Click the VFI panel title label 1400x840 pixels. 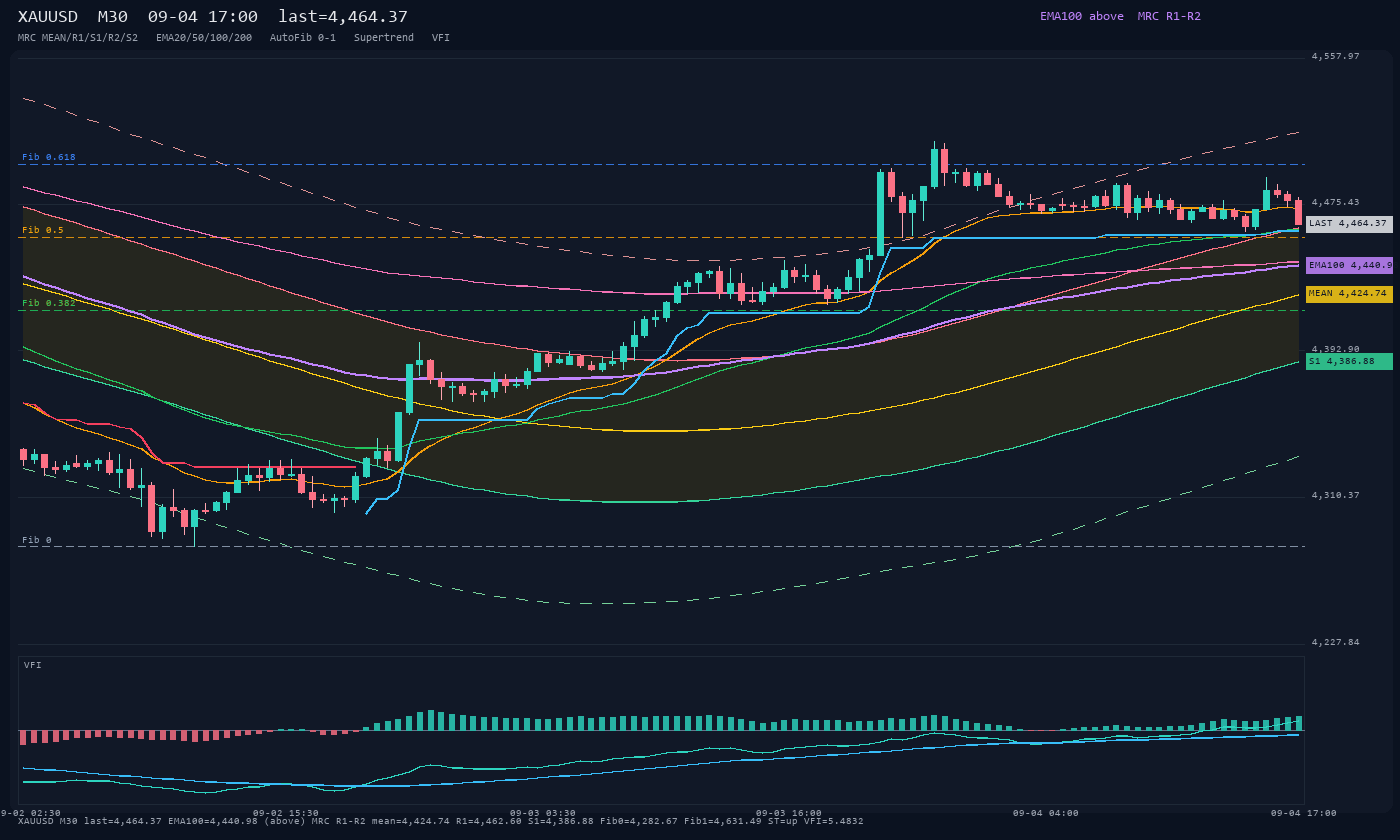(33, 665)
